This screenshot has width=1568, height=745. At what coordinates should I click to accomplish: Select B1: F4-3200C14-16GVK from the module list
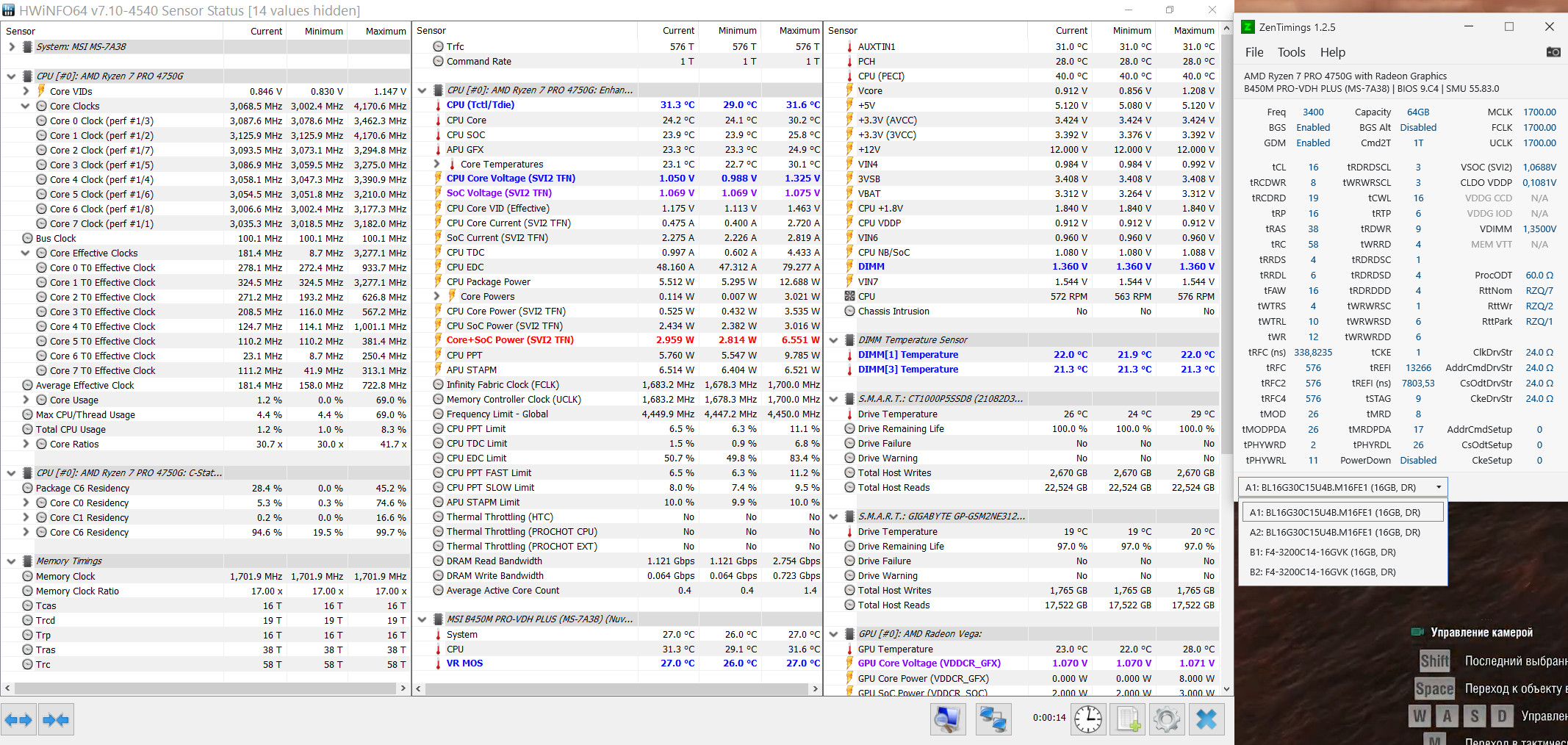1342,553
